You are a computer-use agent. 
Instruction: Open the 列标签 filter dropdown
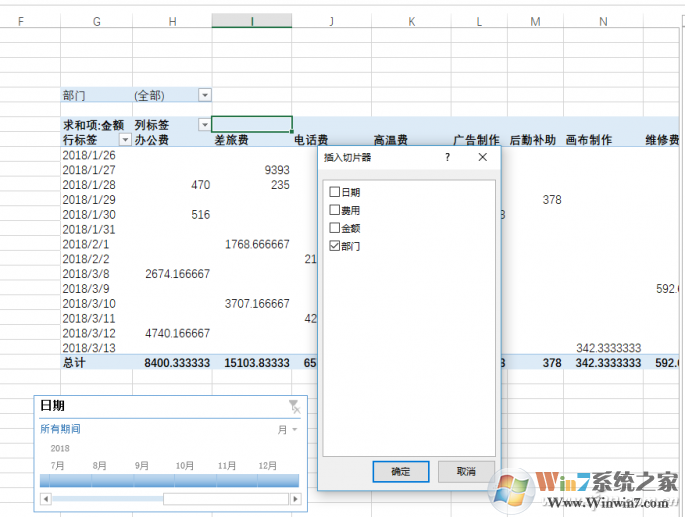pyautogui.click(x=204, y=125)
